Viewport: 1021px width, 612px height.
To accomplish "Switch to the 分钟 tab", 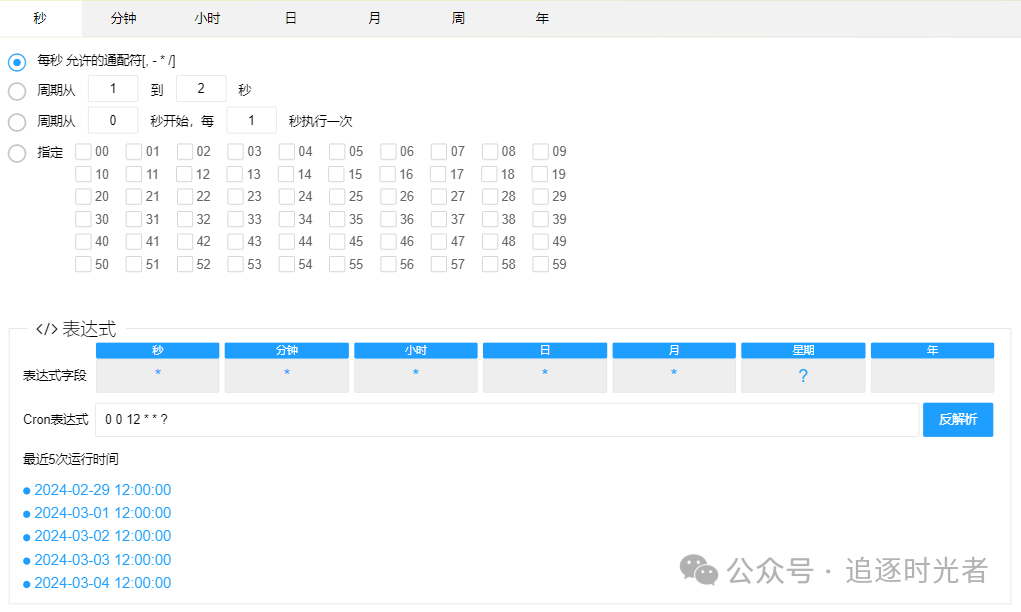I will (x=124, y=17).
